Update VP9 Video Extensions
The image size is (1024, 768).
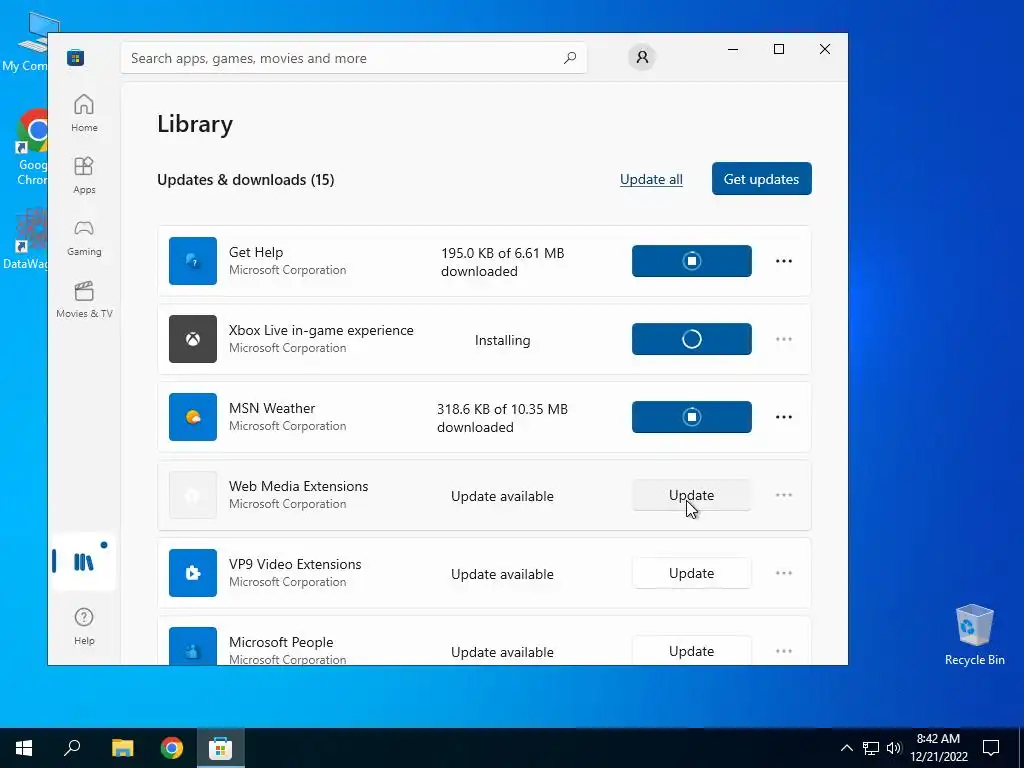[x=692, y=573]
